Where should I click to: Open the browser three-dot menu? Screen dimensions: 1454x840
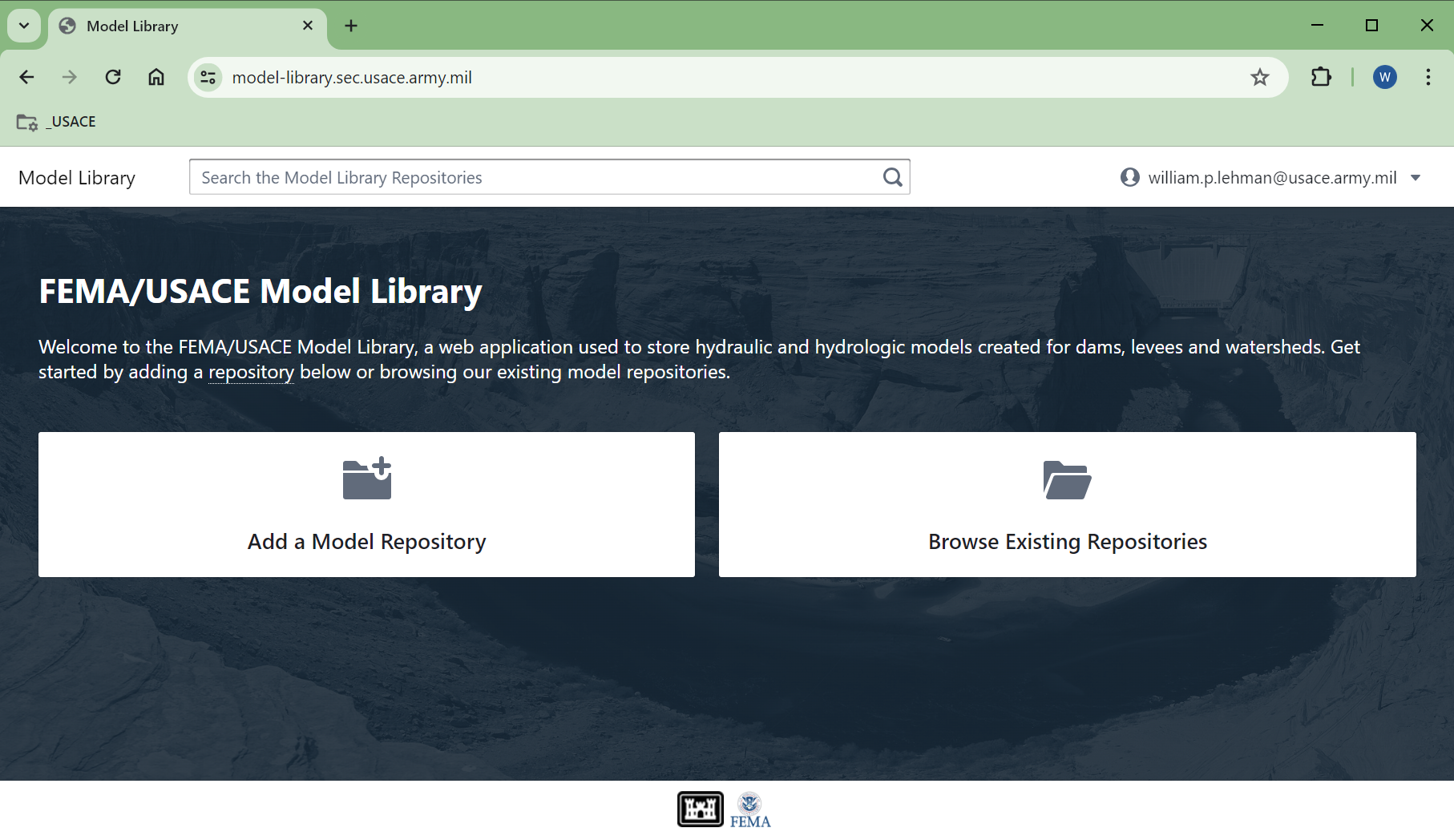click(x=1428, y=77)
